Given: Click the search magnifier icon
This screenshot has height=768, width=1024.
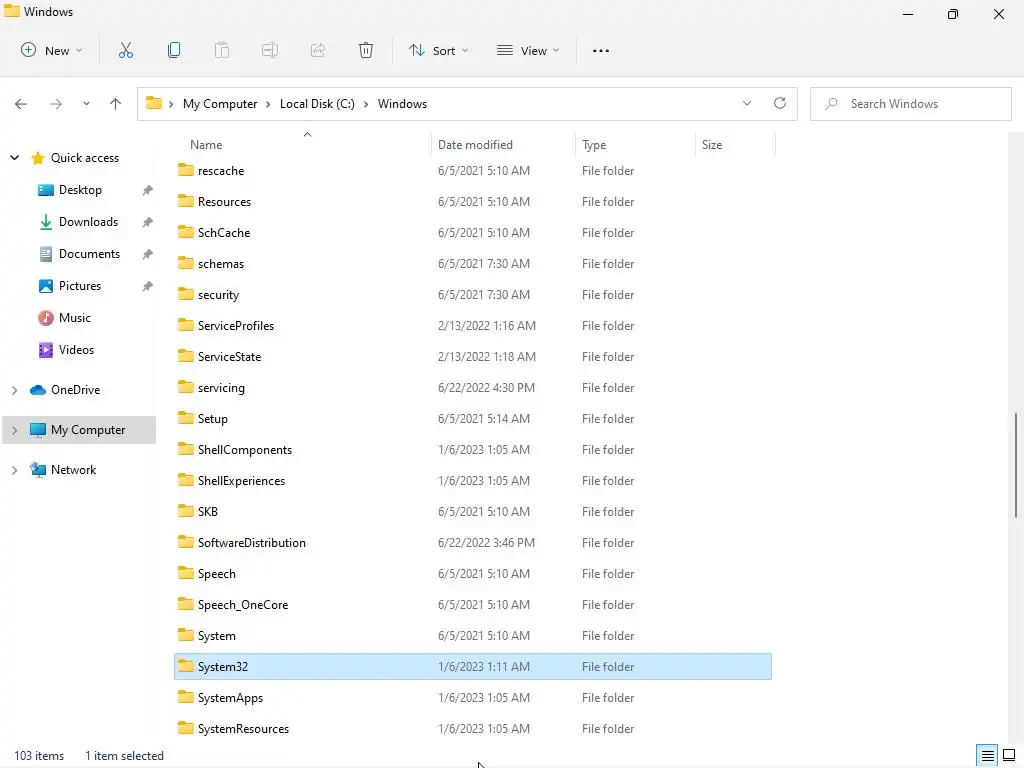Looking at the screenshot, I should 831,104.
